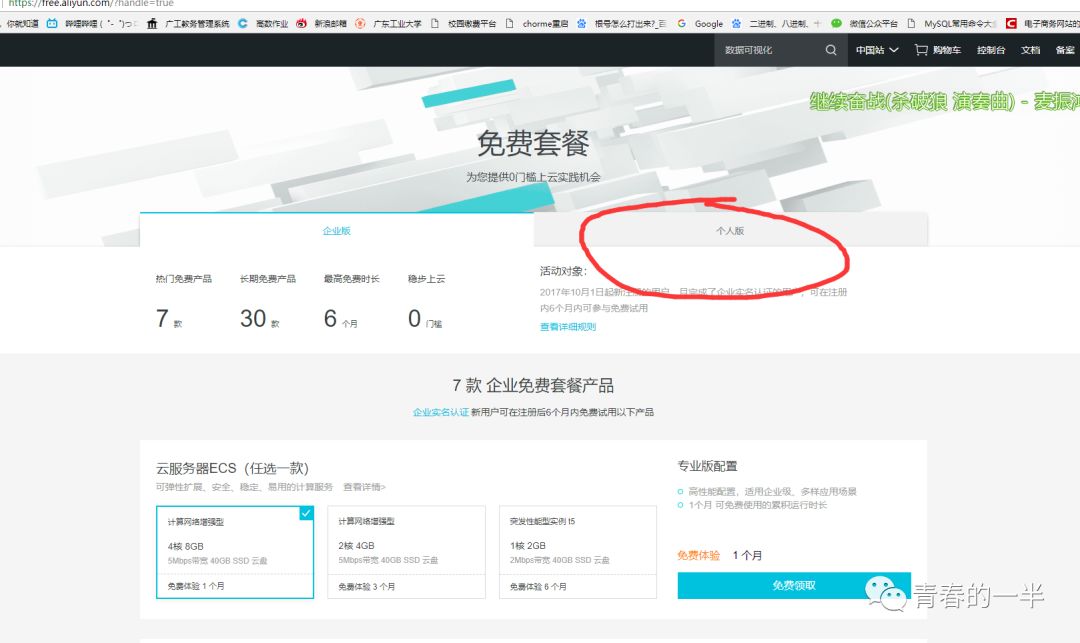Open the 企业实名认证 link
Viewport: 1080px width, 643px height.
[441, 412]
